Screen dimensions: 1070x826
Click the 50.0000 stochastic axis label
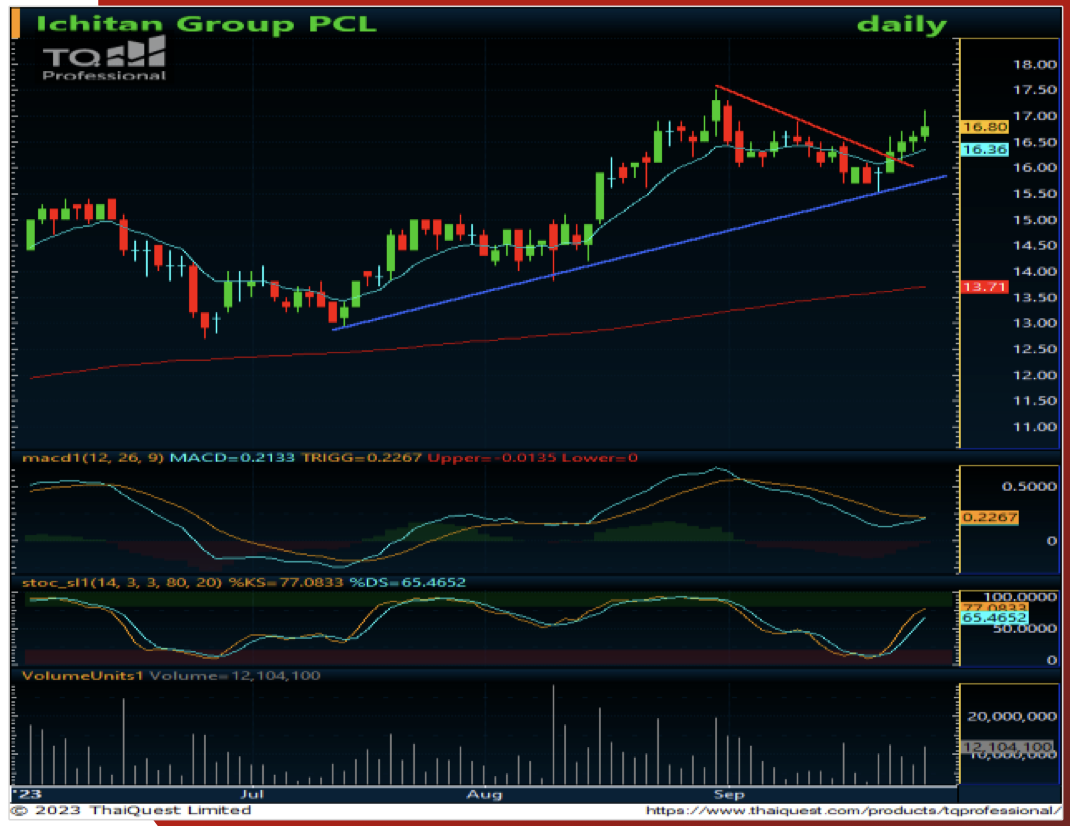[1025, 629]
